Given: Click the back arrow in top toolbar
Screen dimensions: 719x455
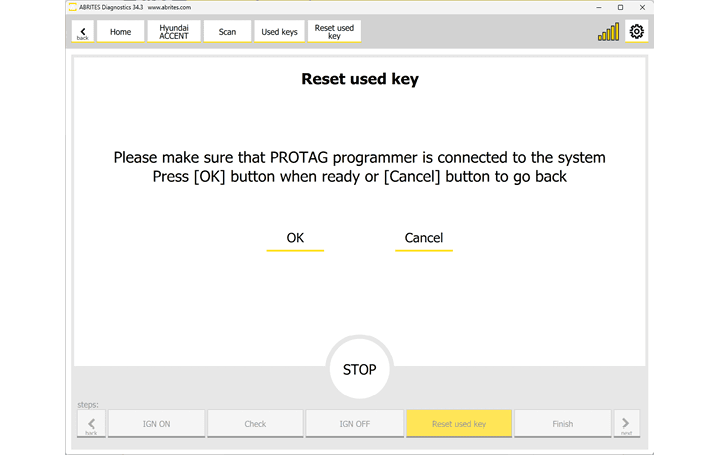Looking at the screenshot, I should click(x=83, y=32).
